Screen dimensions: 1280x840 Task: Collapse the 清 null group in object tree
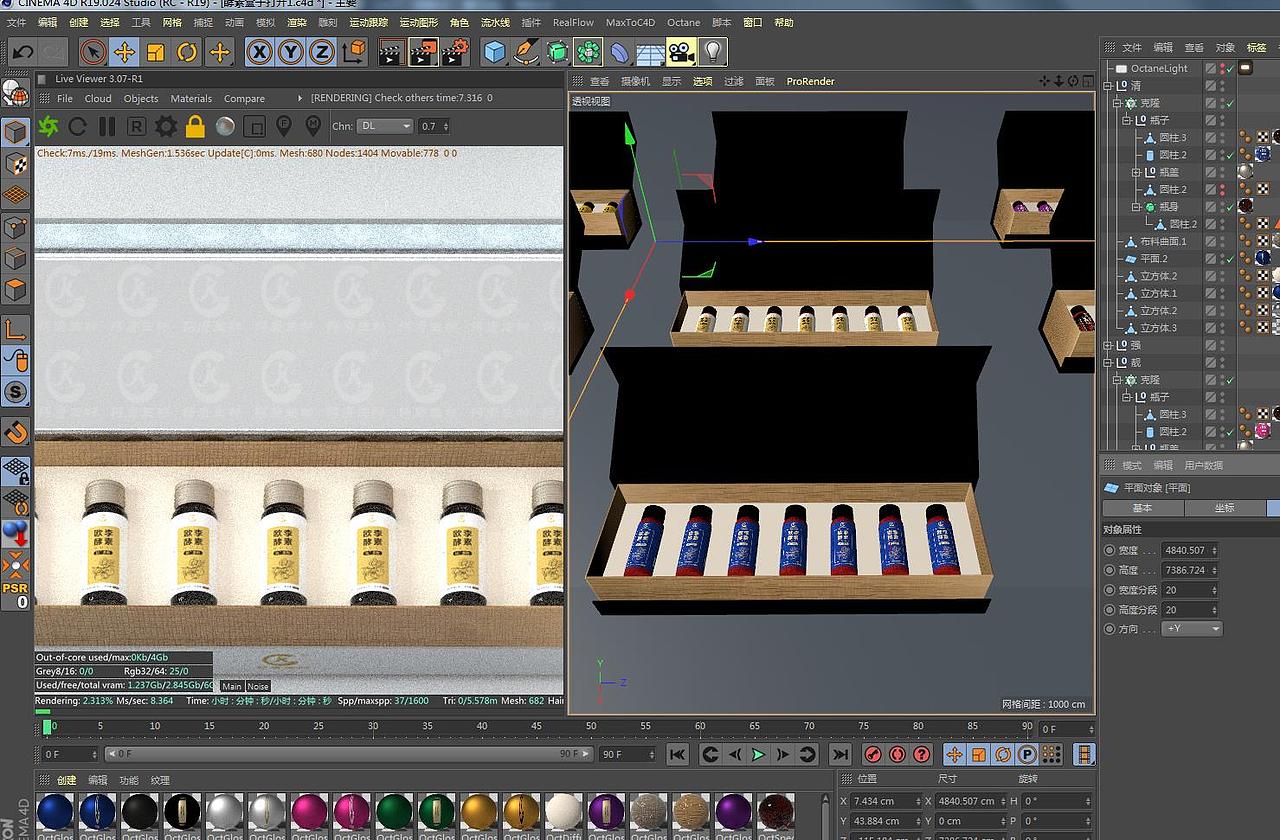1108,86
